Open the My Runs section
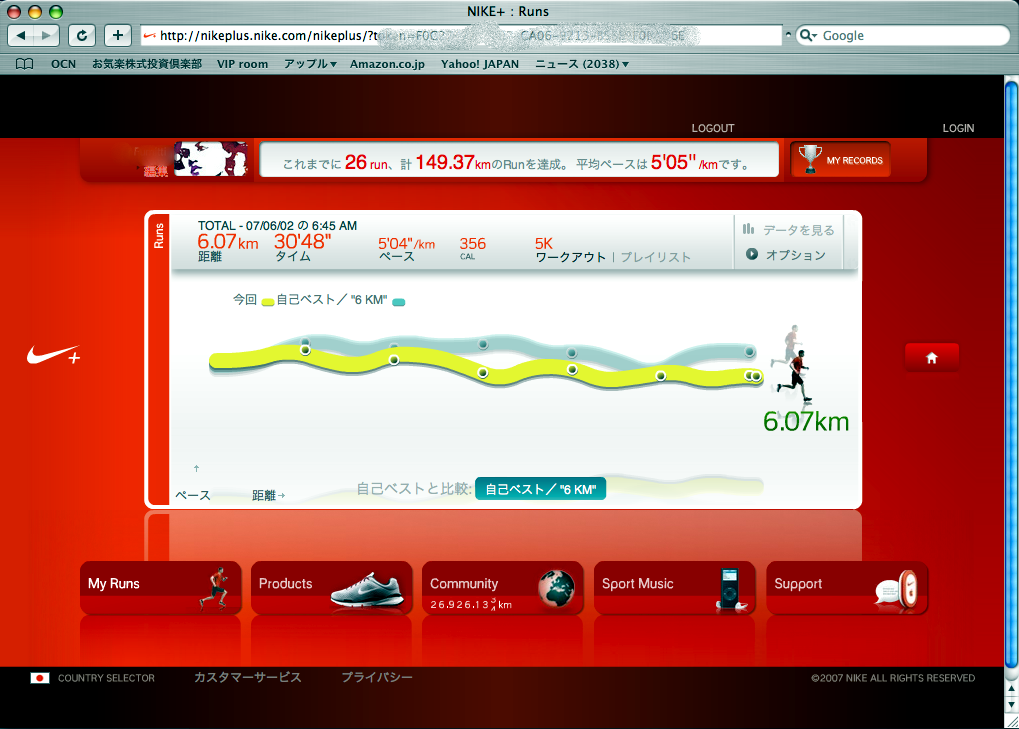 [x=161, y=587]
